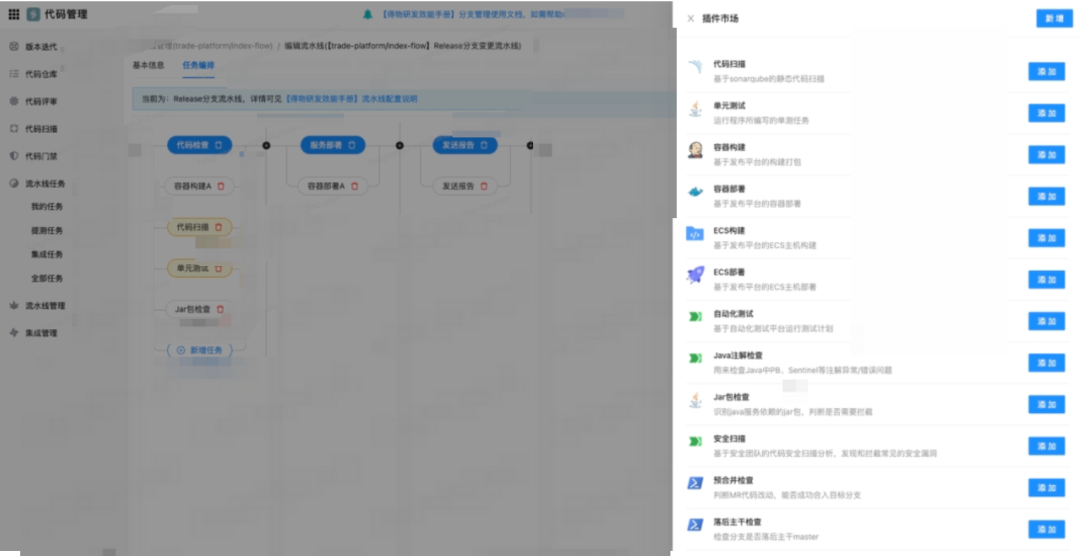Screen dimensions: 1080x556
Task: Delete the 容器构建A task via red trash
Action: click(x=221, y=186)
